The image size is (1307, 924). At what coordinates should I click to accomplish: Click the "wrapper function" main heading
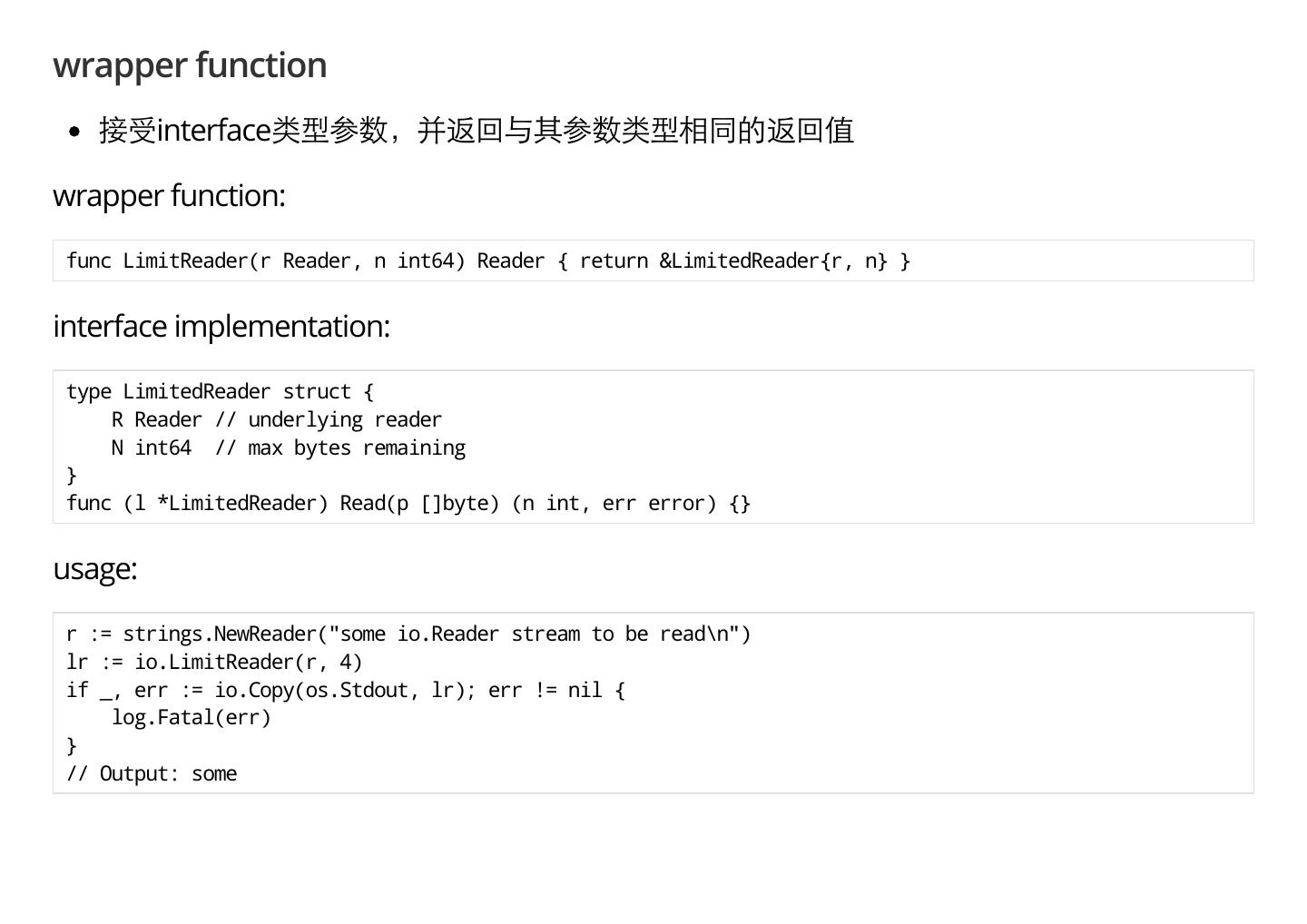pos(190,65)
